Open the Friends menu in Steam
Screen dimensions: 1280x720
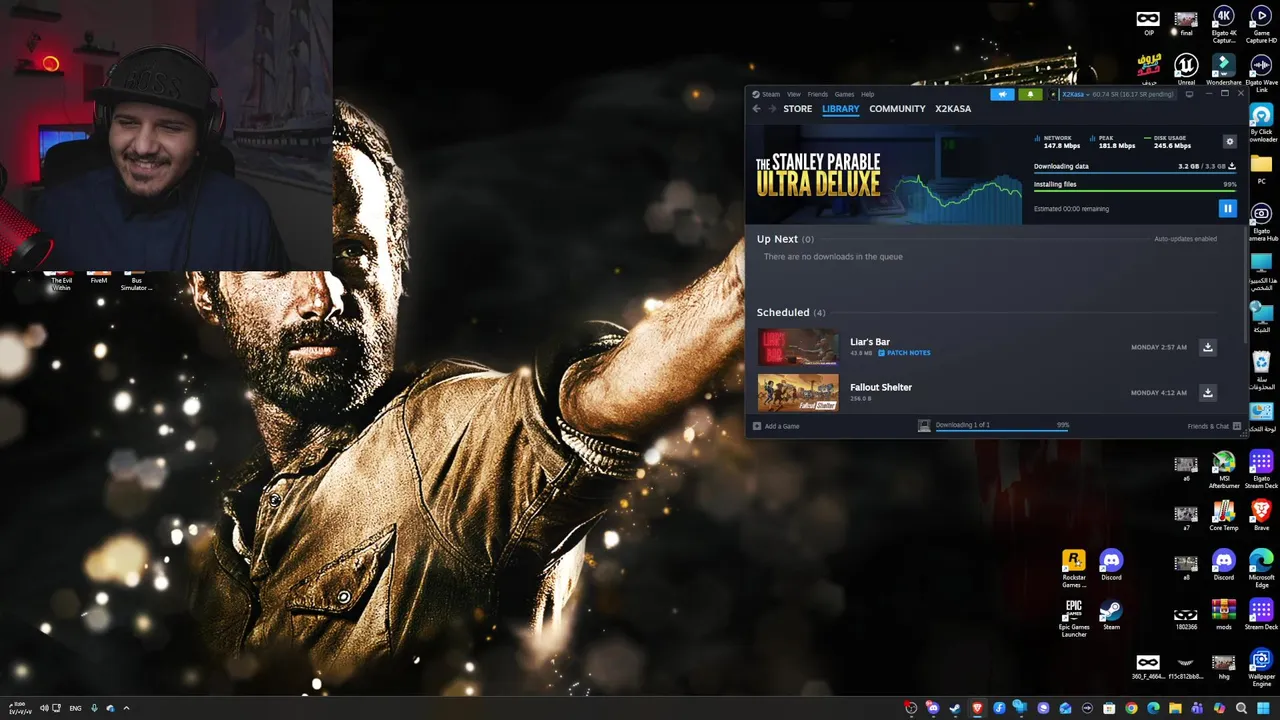(x=818, y=94)
